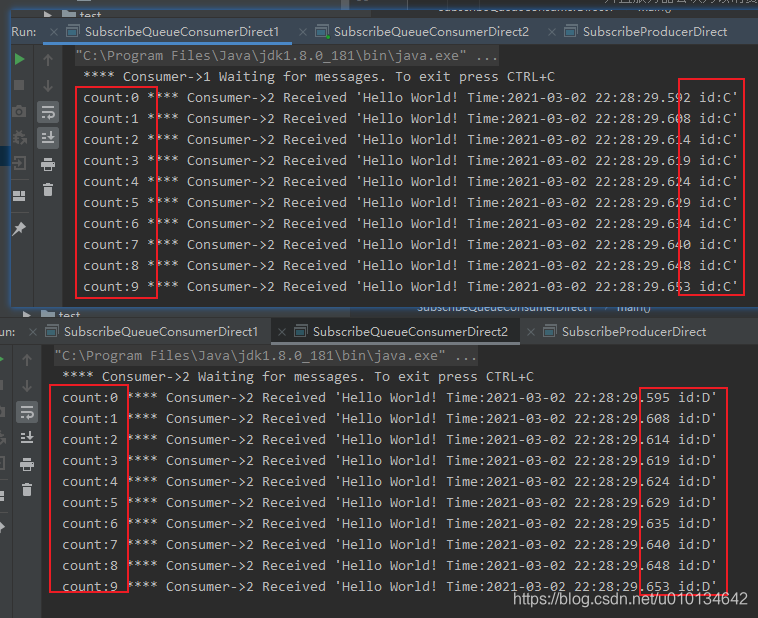758x618 pixels.
Task: Click count:6 line ending with id:D
Action: [390, 524]
